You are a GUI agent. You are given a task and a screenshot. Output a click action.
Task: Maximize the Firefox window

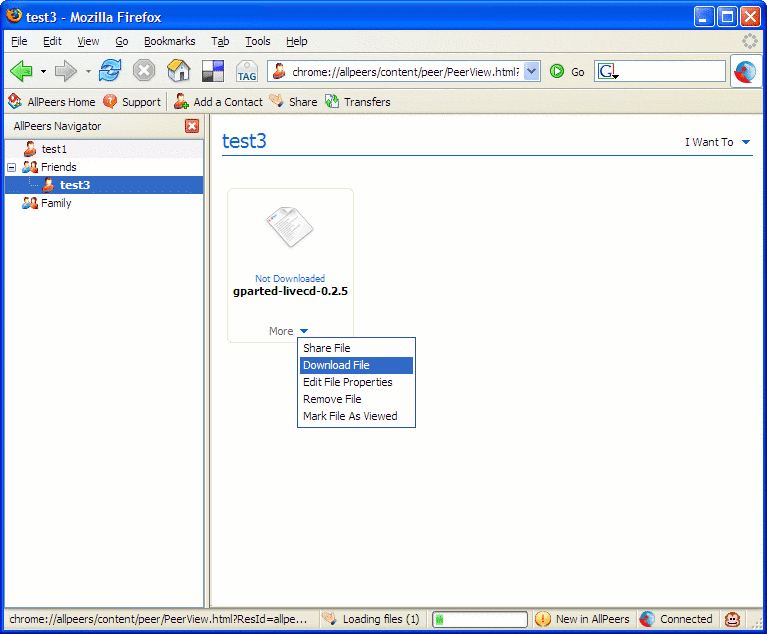(x=727, y=17)
